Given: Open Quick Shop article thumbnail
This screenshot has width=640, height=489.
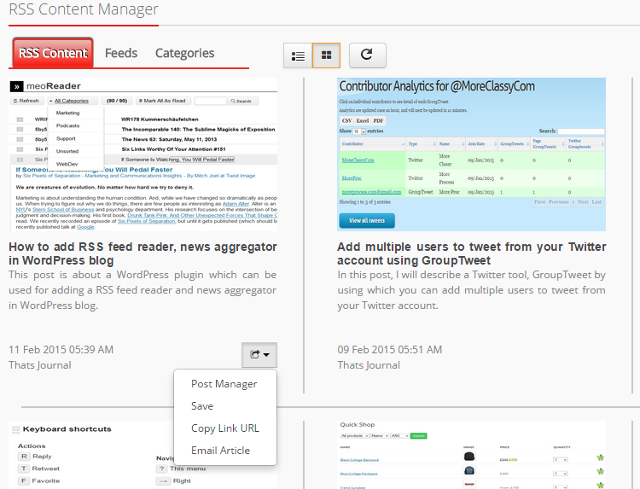Looking at the screenshot, I should tap(471, 455).
